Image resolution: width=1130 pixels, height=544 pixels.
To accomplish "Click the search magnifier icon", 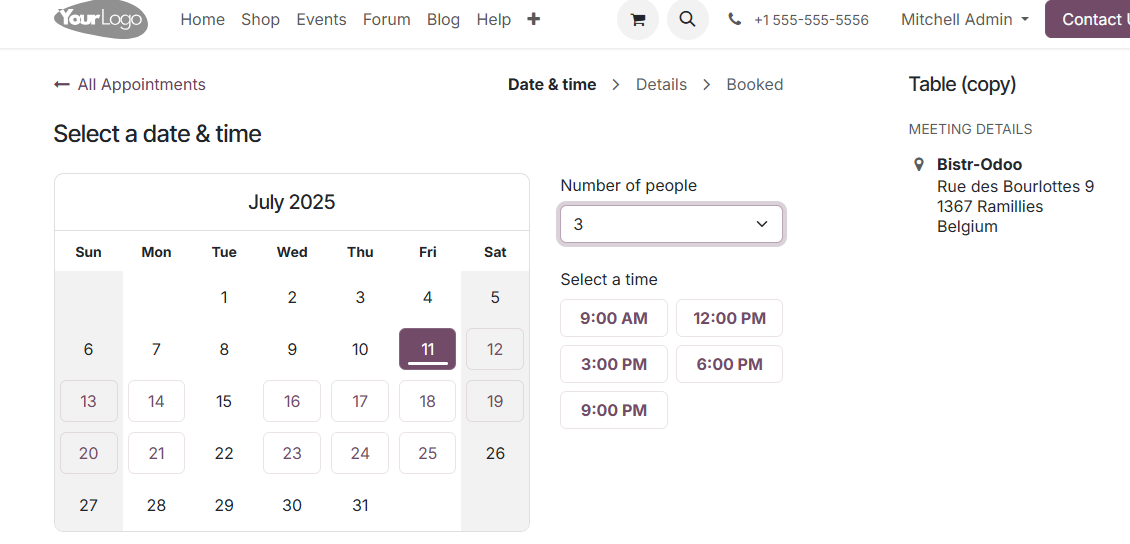I will pyautogui.click(x=688, y=19).
